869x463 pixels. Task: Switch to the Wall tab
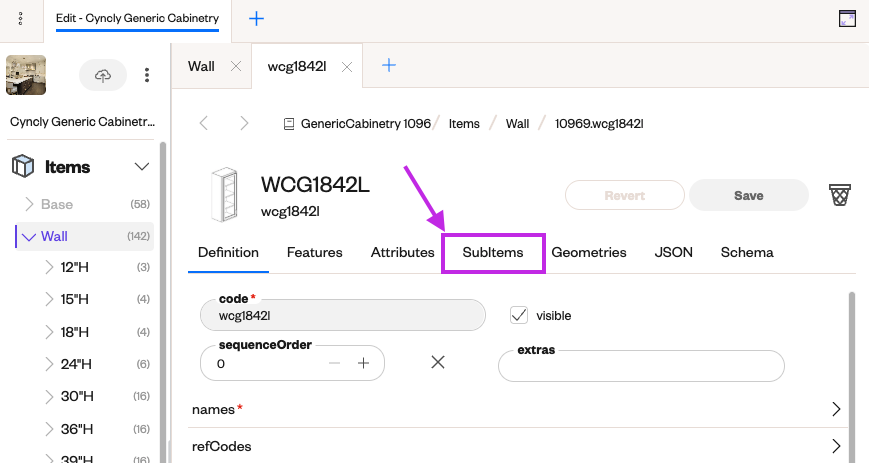[x=201, y=67]
